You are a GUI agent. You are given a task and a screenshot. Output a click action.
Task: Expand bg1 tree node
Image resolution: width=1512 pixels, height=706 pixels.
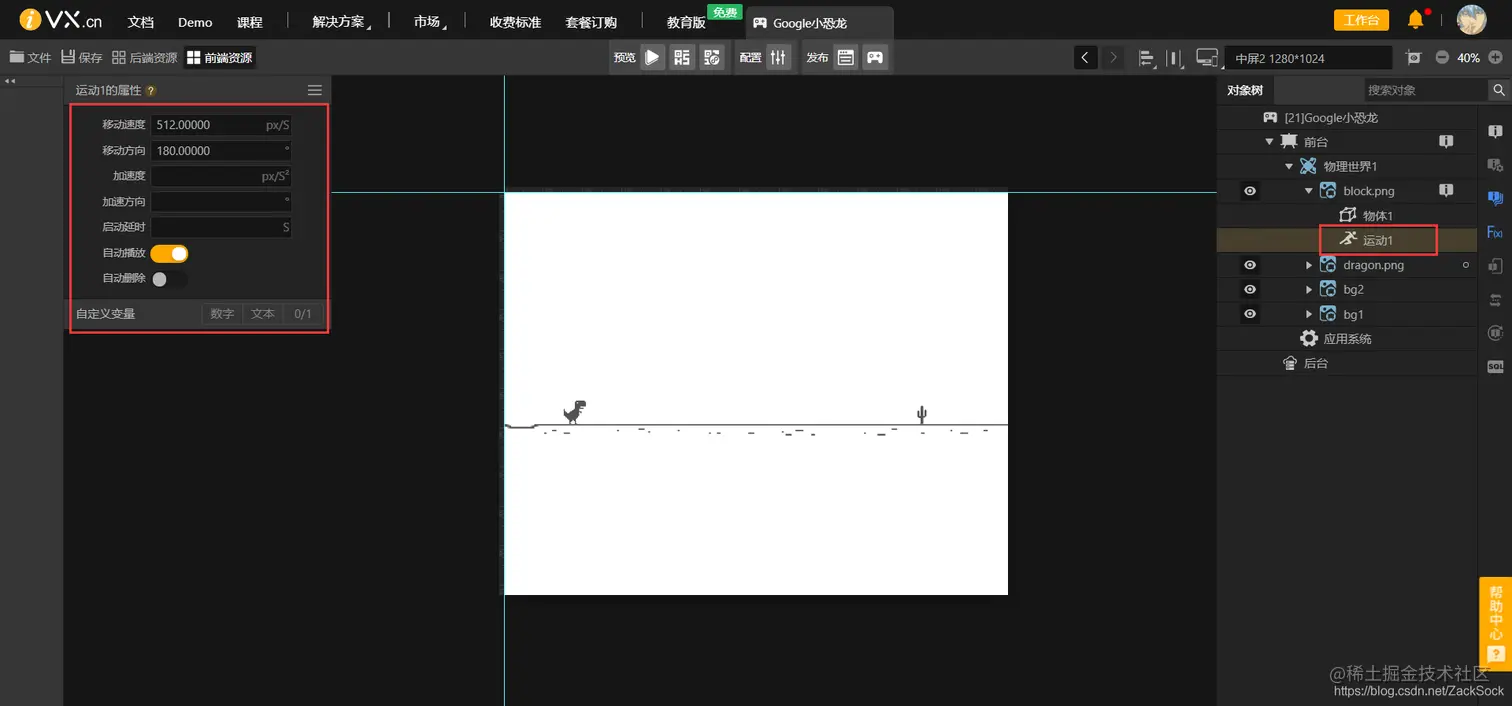pyautogui.click(x=1309, y=314)
